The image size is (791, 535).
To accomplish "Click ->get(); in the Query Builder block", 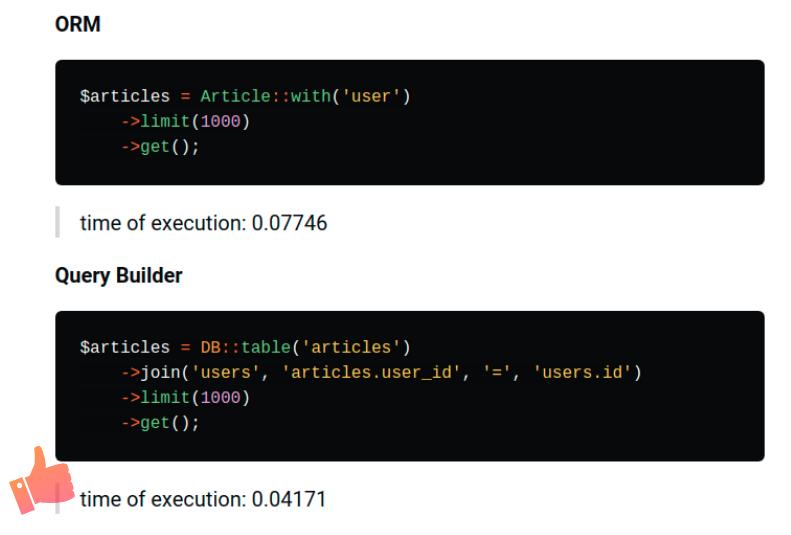I will click(x=160, y=423).
